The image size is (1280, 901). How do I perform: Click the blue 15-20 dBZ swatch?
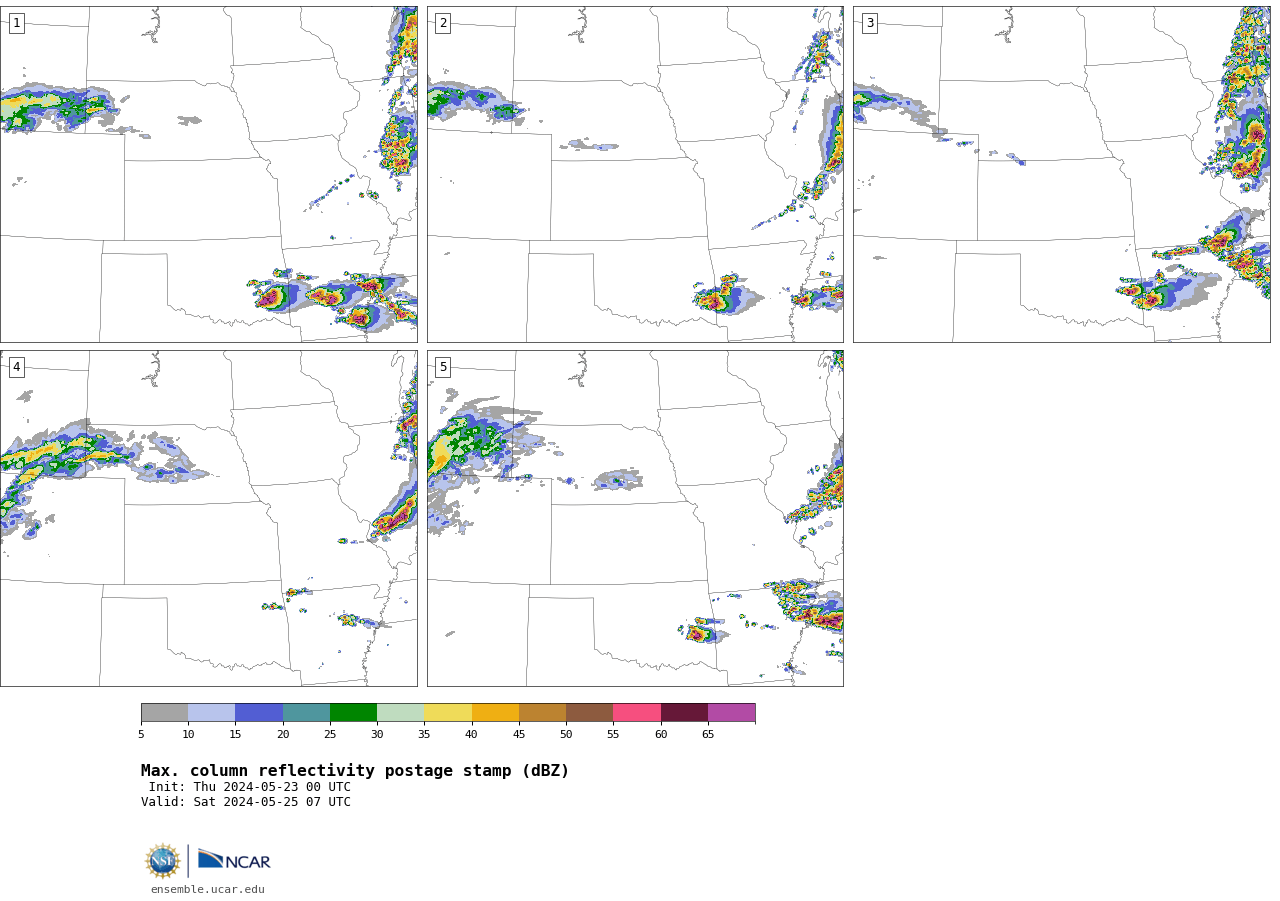(259, 712)
